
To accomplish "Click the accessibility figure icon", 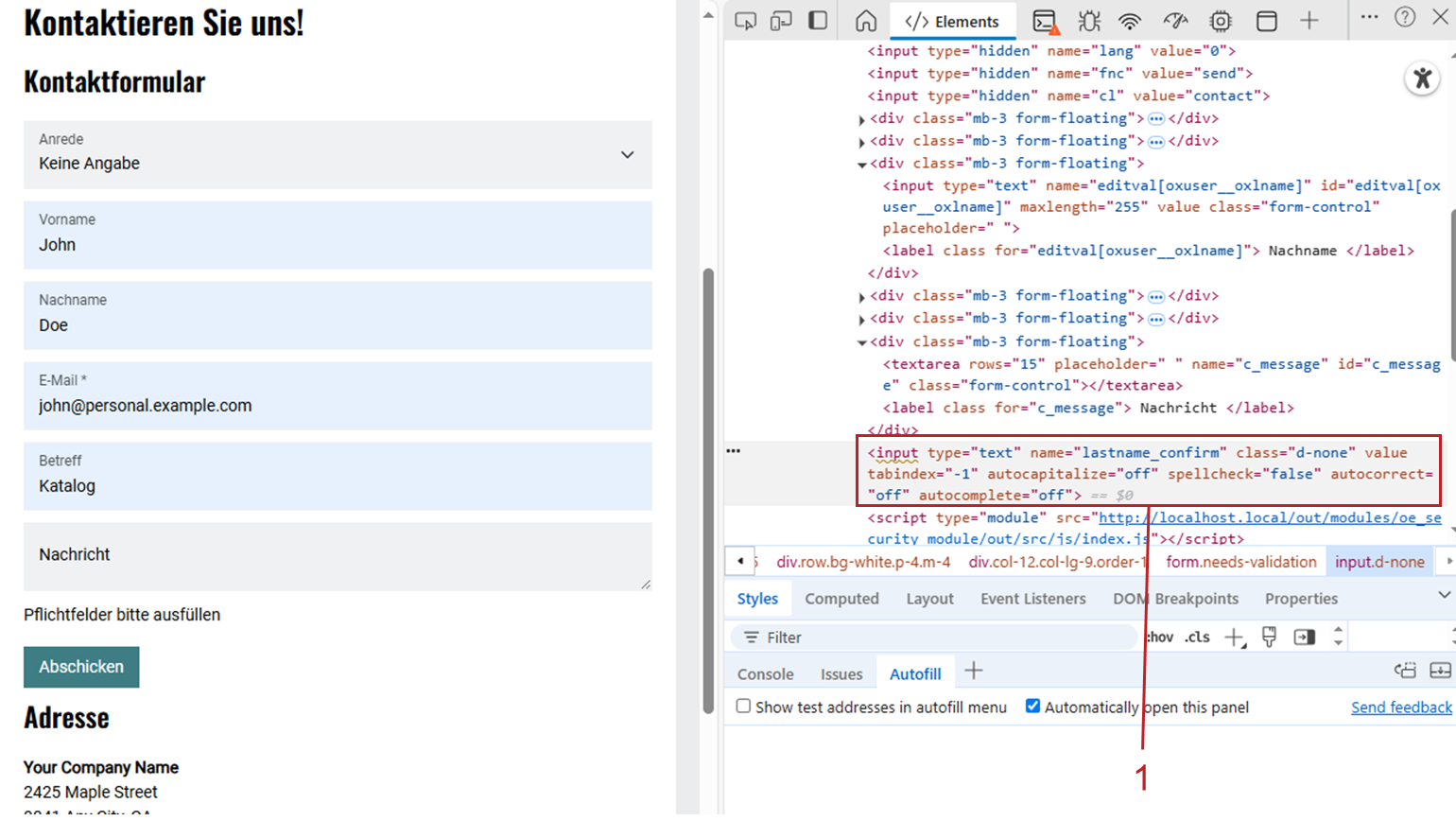I will click(1422, 79).
